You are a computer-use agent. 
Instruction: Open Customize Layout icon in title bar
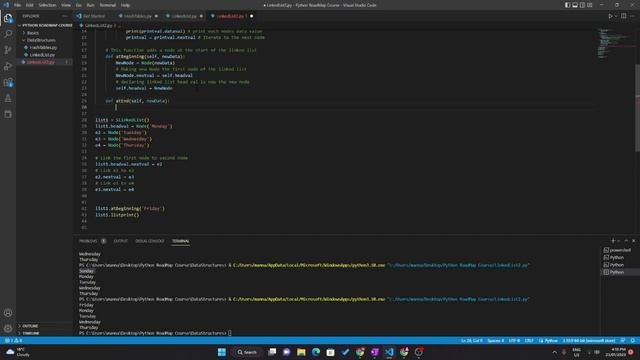[589, 5]
